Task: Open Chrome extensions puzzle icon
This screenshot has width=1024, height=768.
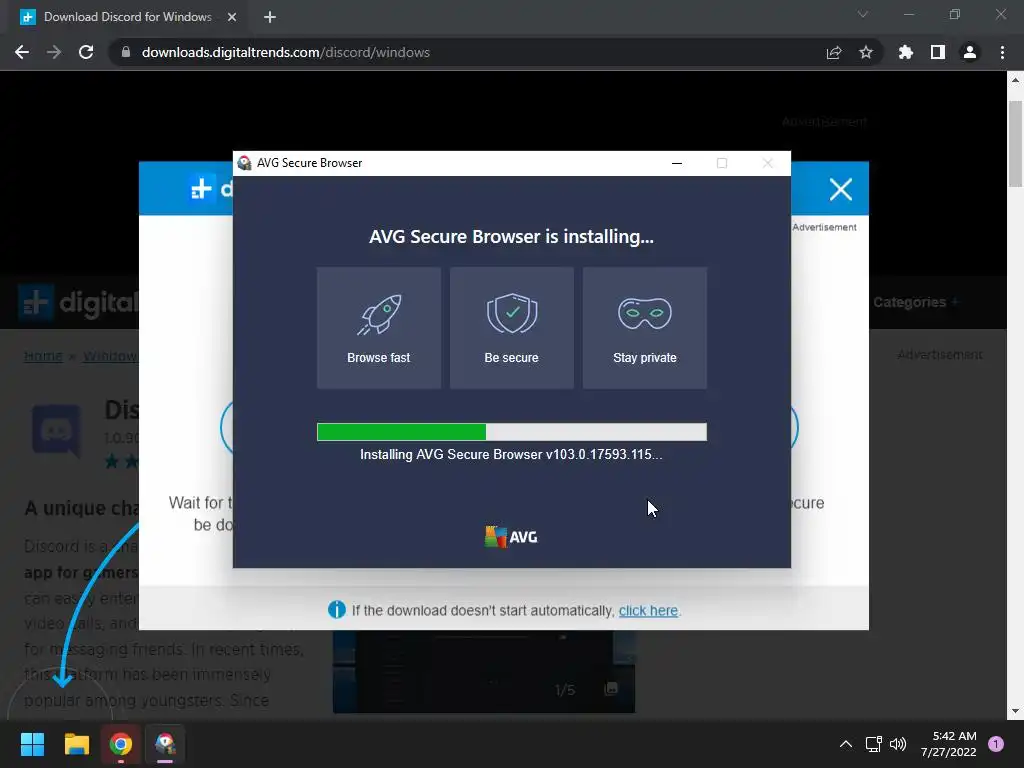Action: (x=906, y=52)
